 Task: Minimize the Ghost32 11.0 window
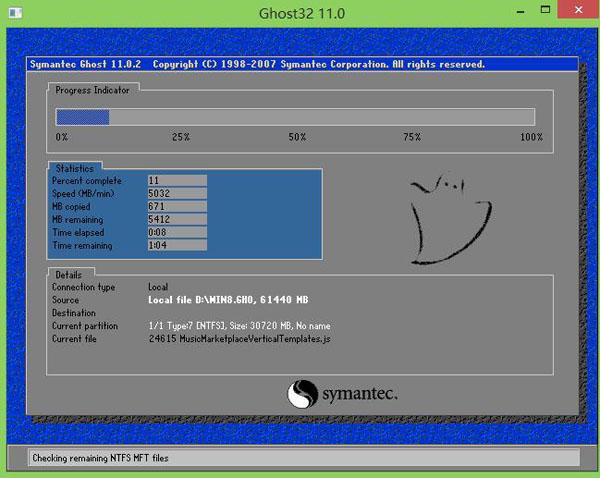520,12
